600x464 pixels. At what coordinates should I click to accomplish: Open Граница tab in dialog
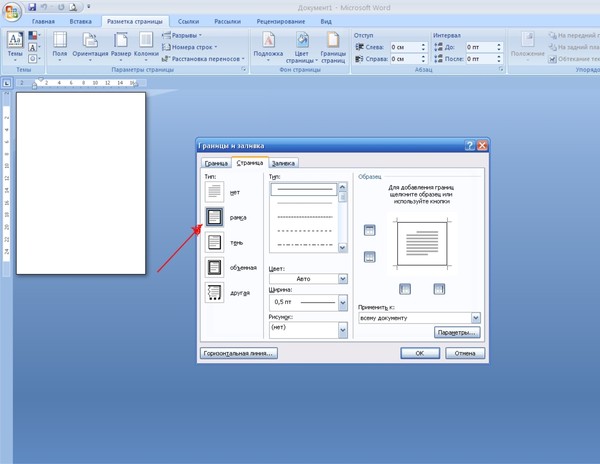216,163
